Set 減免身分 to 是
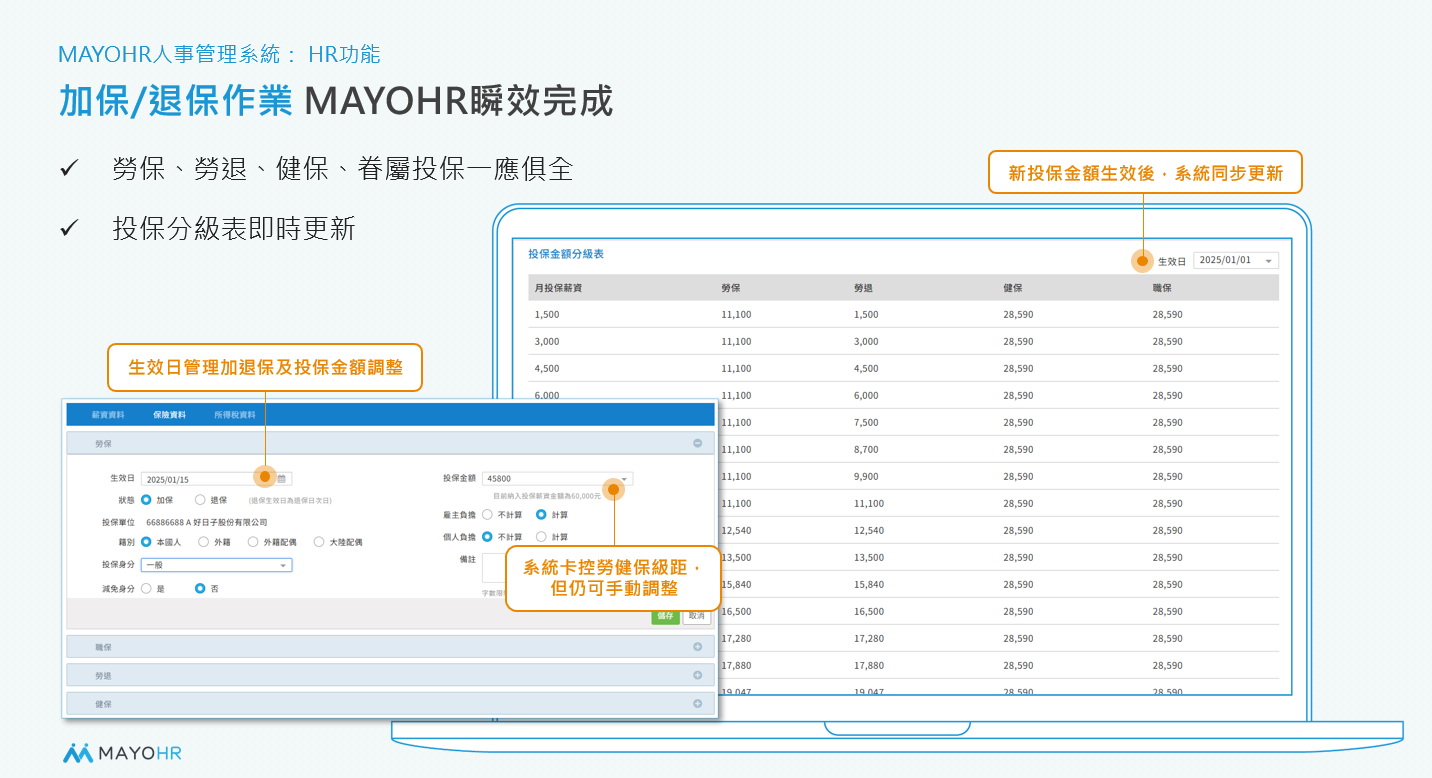Screen dimensions: 1432x778 click(146, 589)
